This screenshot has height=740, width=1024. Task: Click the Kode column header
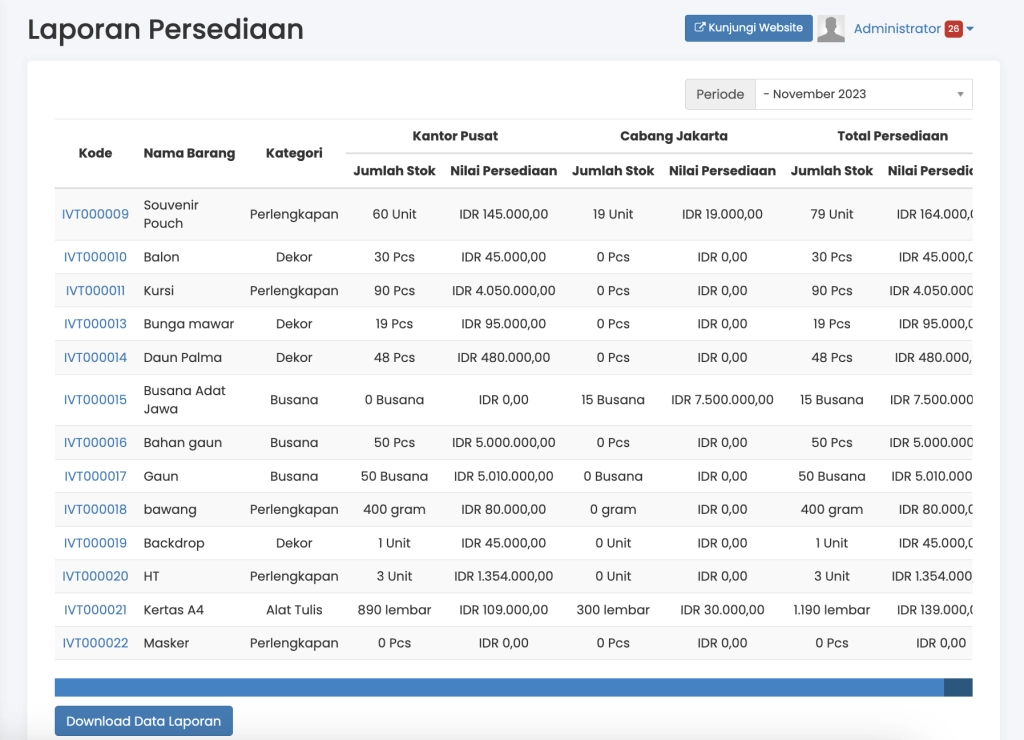click(x=95, y=153)
